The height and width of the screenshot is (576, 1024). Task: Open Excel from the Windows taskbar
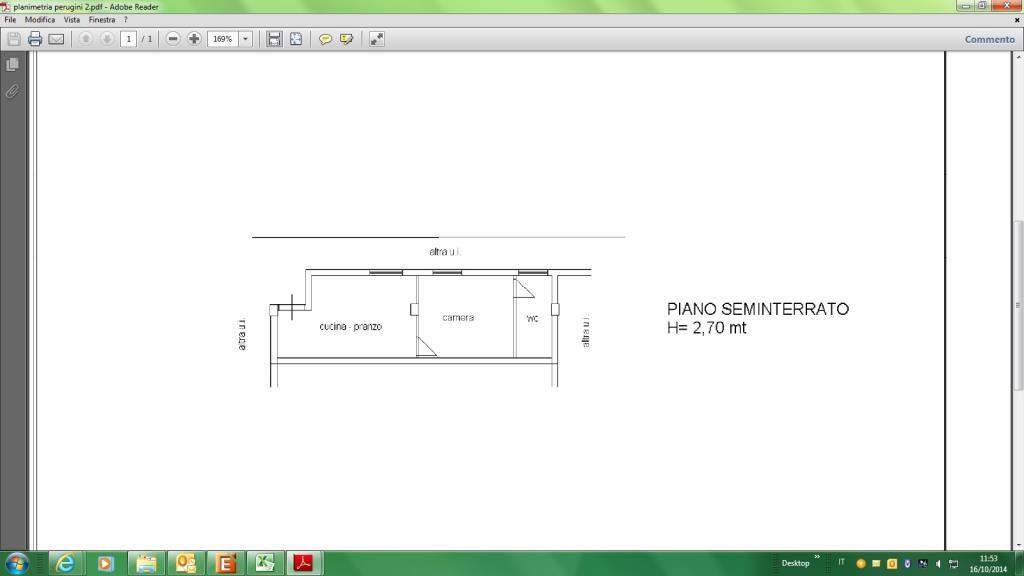coord(264,563)
